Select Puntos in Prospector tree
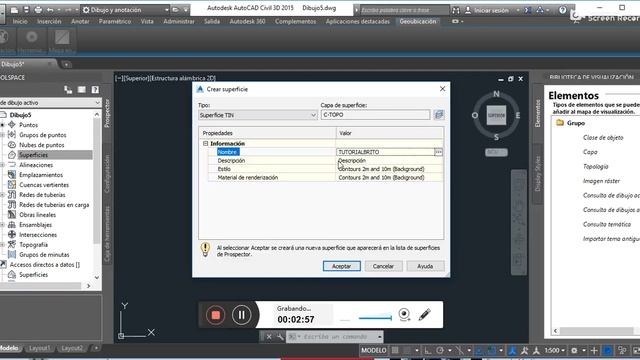Screen dimensions: 640x360 tap(28, 125)
